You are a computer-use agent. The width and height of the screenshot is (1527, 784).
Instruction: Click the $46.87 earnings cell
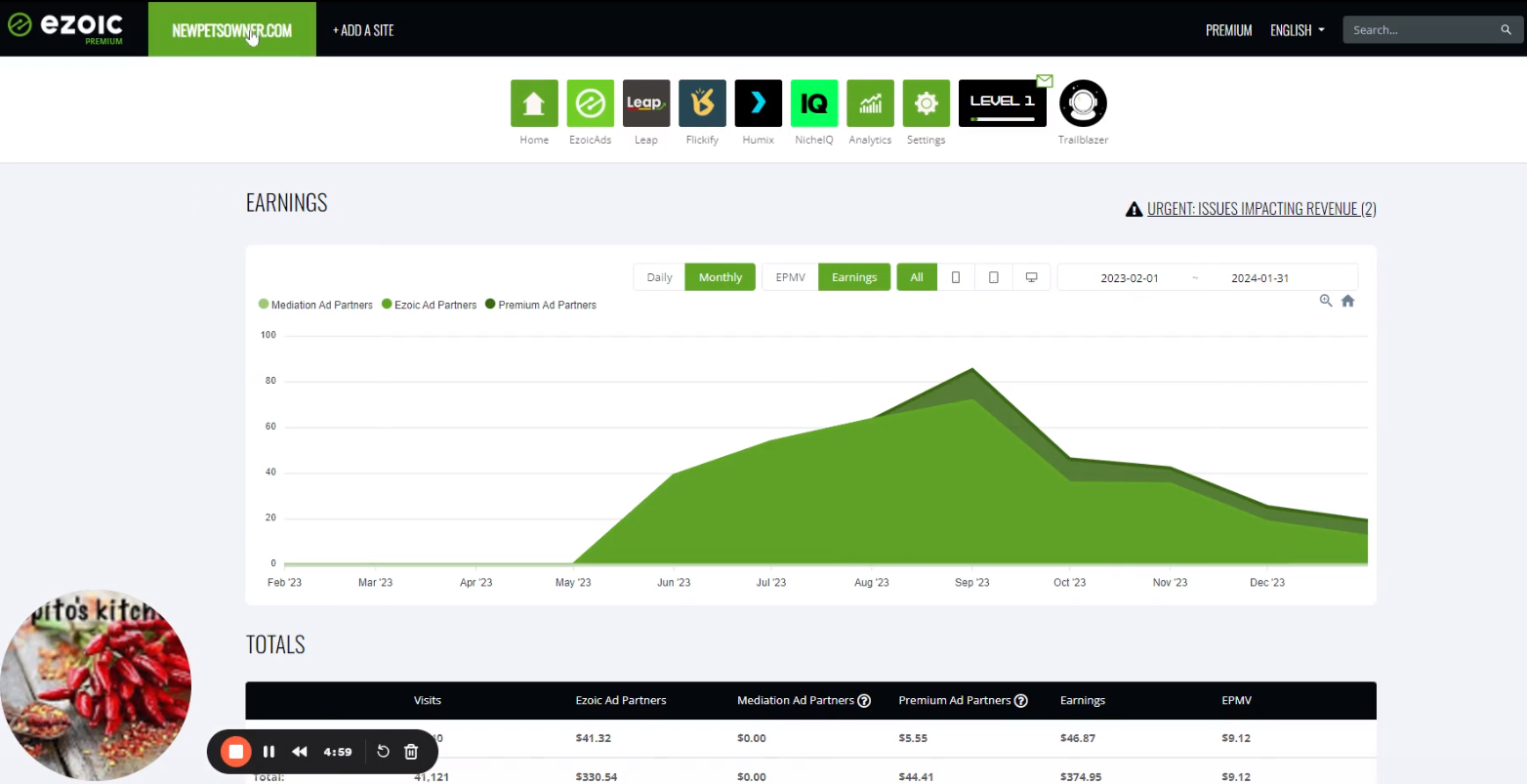point(1078,738)
